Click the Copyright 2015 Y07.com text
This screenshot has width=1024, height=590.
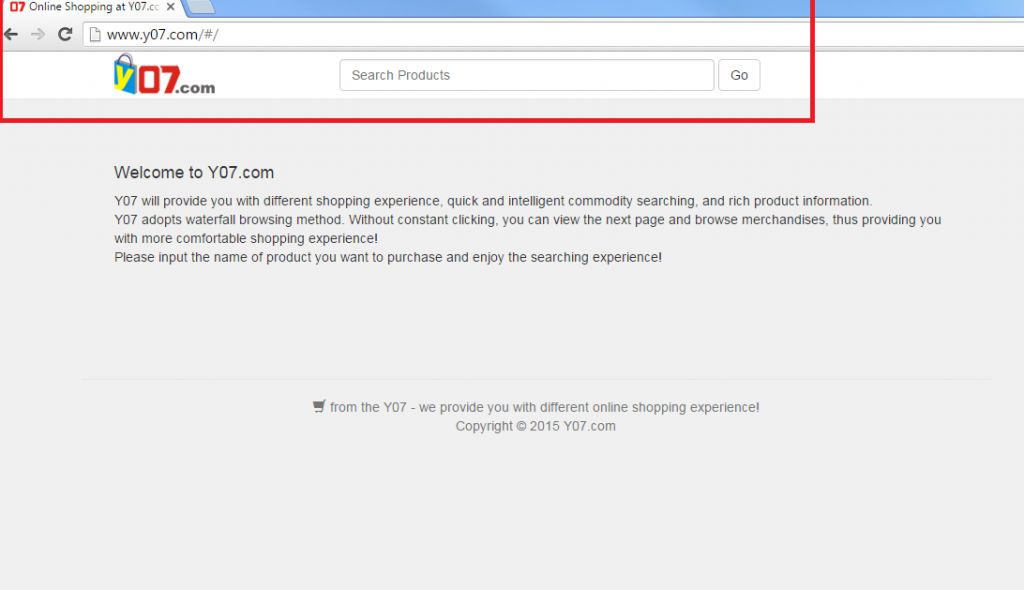click(x=535, y=426)
